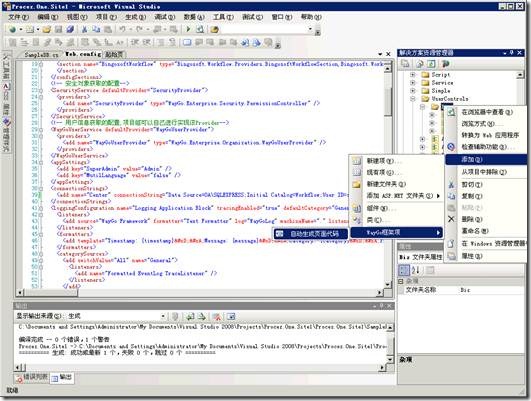Open the 窗口 (Window) menu
The width and height of the screenshot is (531, 401).
point(282,17)
